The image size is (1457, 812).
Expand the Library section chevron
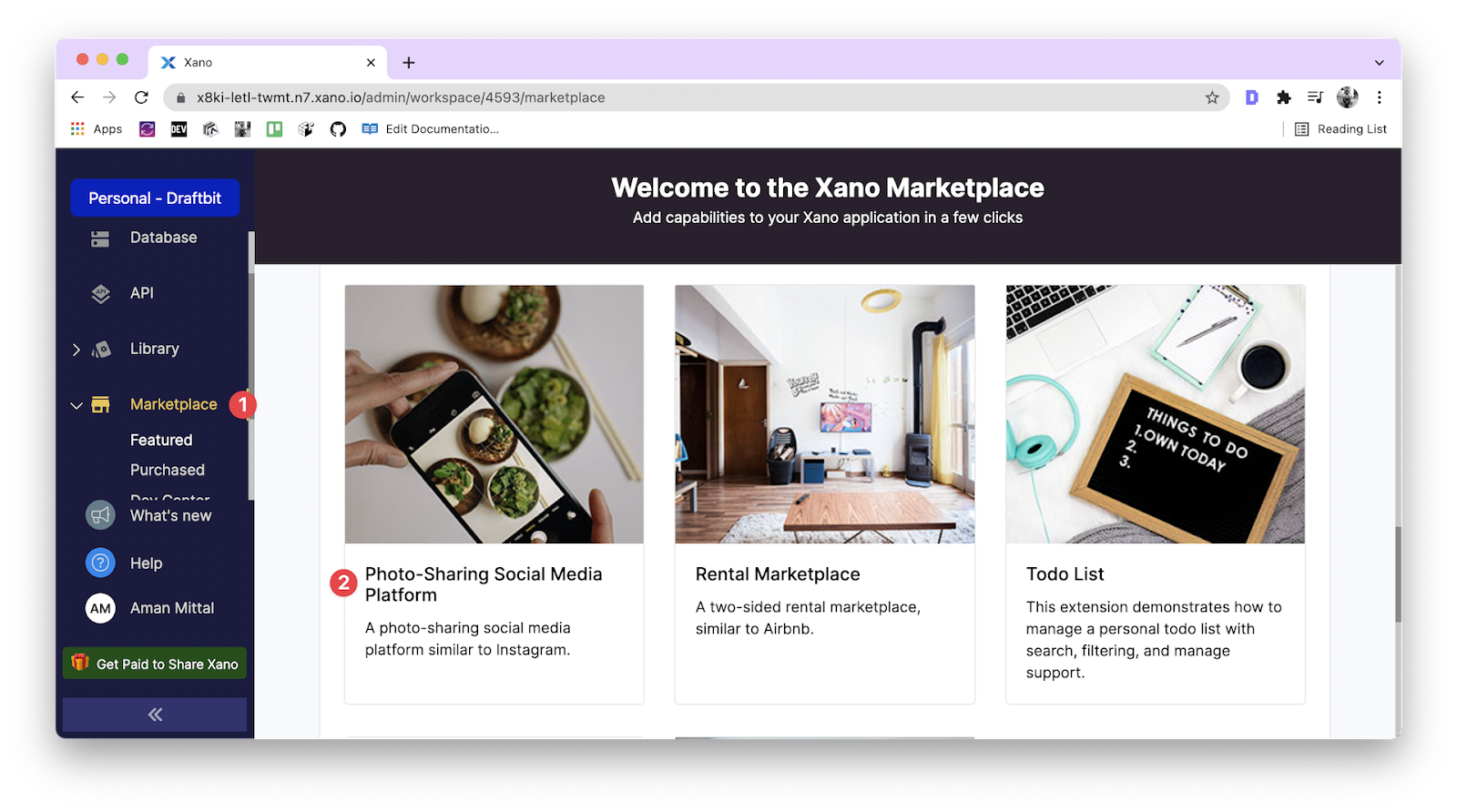click(76, 350)
